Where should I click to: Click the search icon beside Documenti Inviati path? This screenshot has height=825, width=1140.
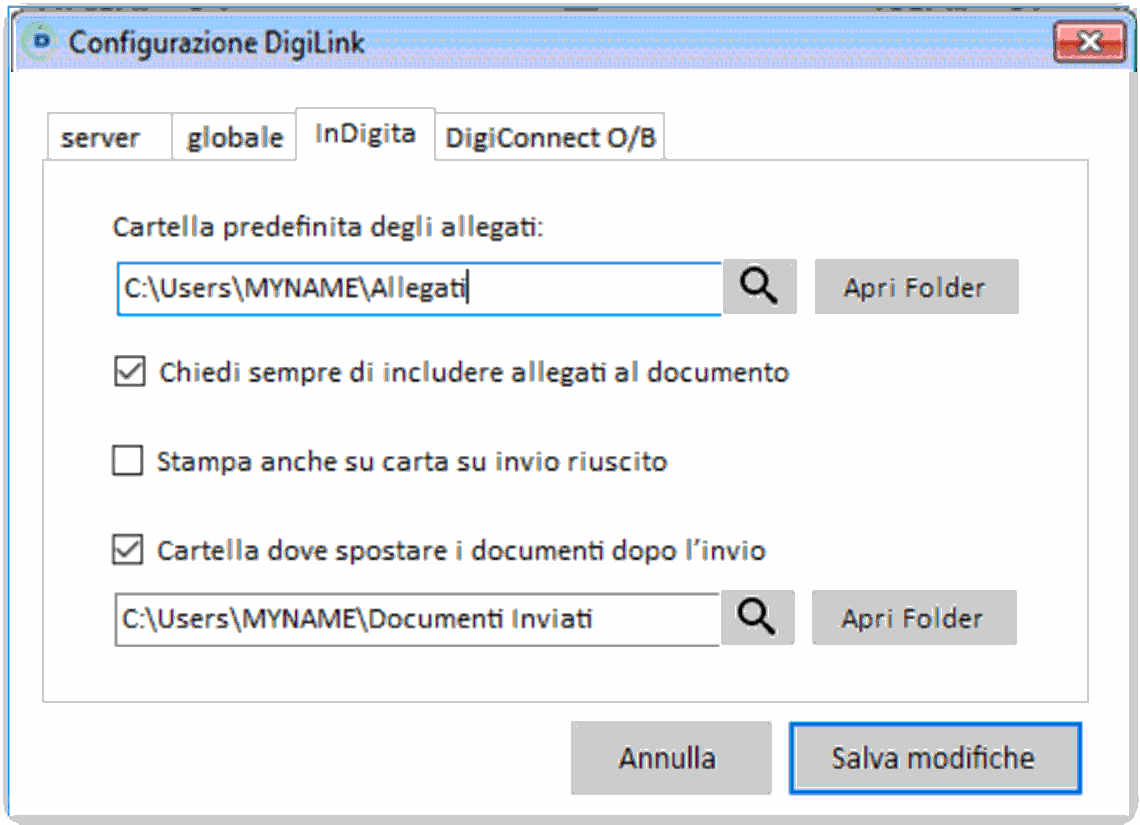click(757, 617)
